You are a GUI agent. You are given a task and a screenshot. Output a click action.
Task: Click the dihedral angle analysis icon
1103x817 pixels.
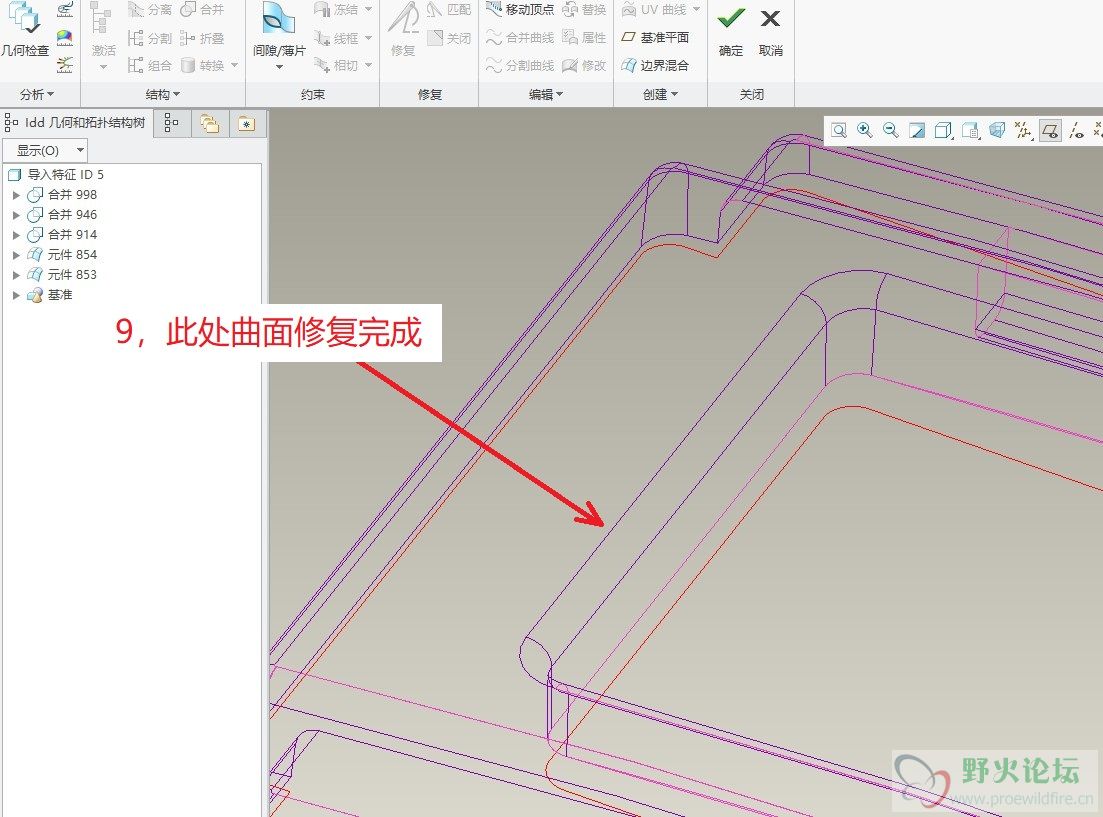coord(65,65)
